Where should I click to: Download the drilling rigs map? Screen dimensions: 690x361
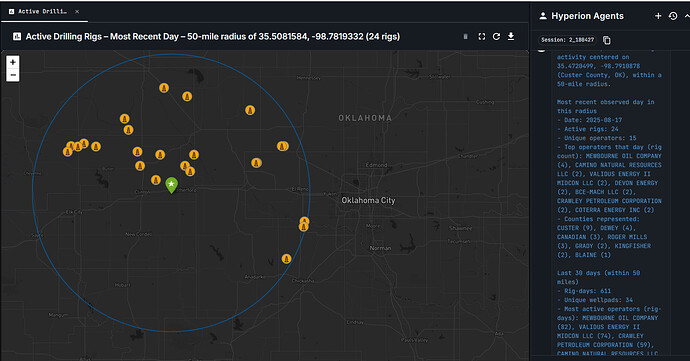tap(511, 37)
